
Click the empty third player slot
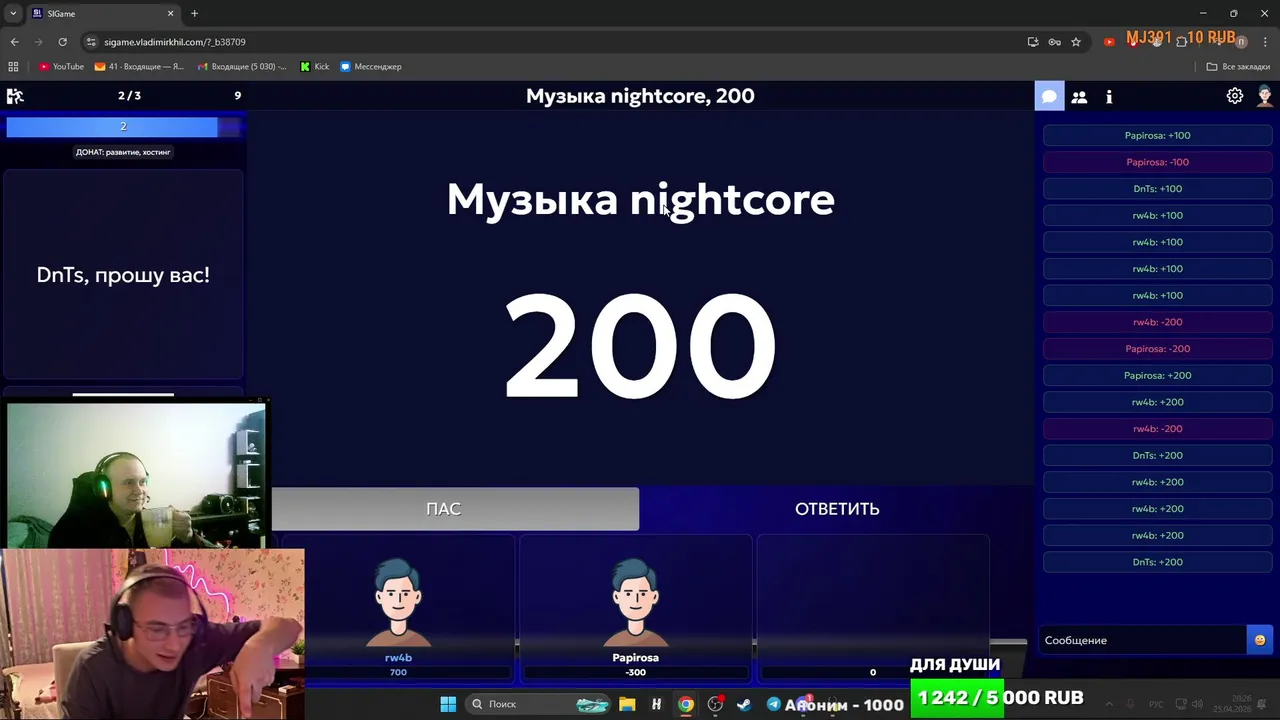pyautogui.click(x=872, y=609)
